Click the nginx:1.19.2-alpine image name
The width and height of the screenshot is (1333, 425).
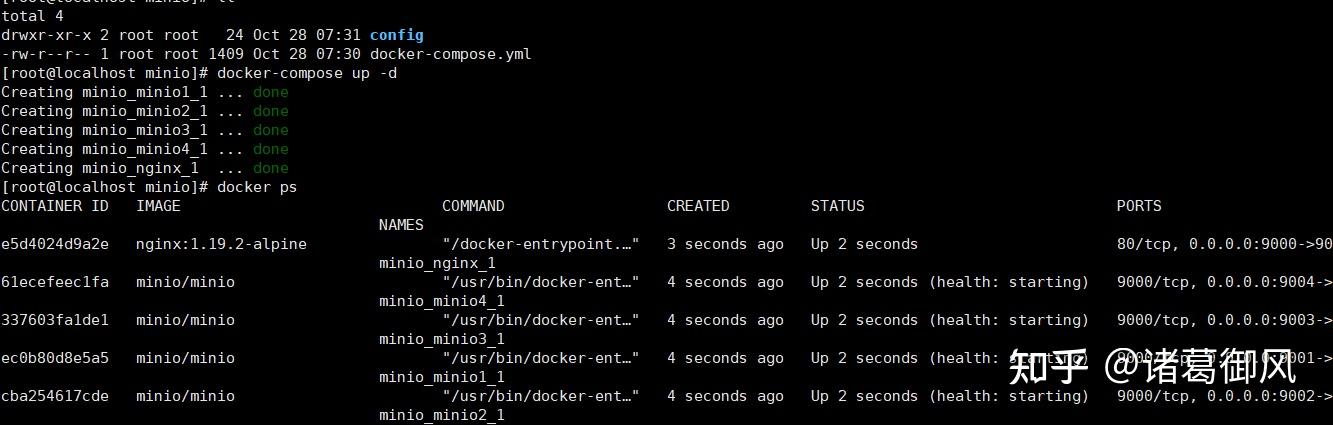(x=221, y=244)
